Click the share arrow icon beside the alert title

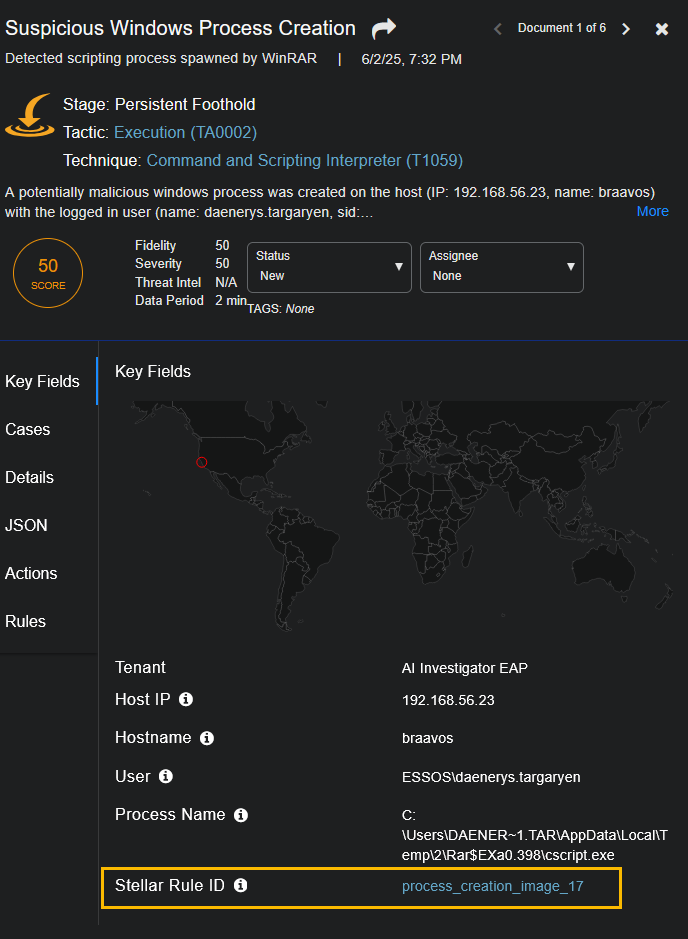click(384, 29)
